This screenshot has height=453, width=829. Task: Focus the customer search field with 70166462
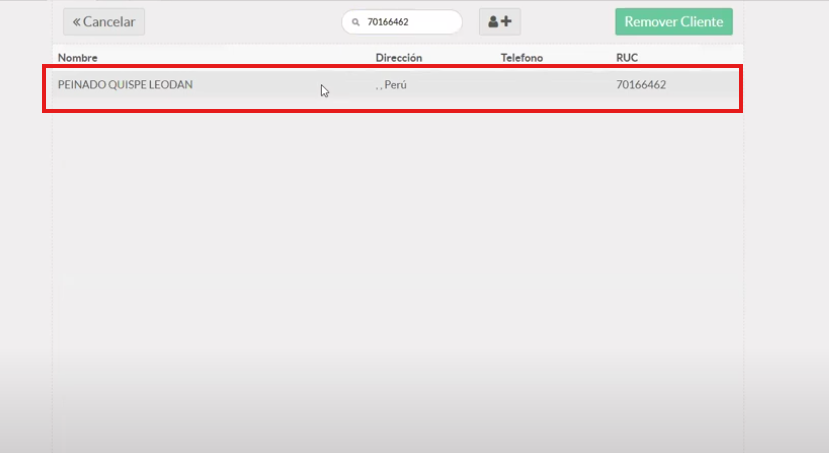410,22
